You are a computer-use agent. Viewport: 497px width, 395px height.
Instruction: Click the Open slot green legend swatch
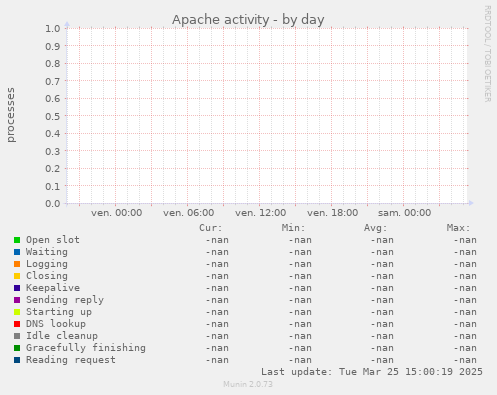tap(17, 240)
